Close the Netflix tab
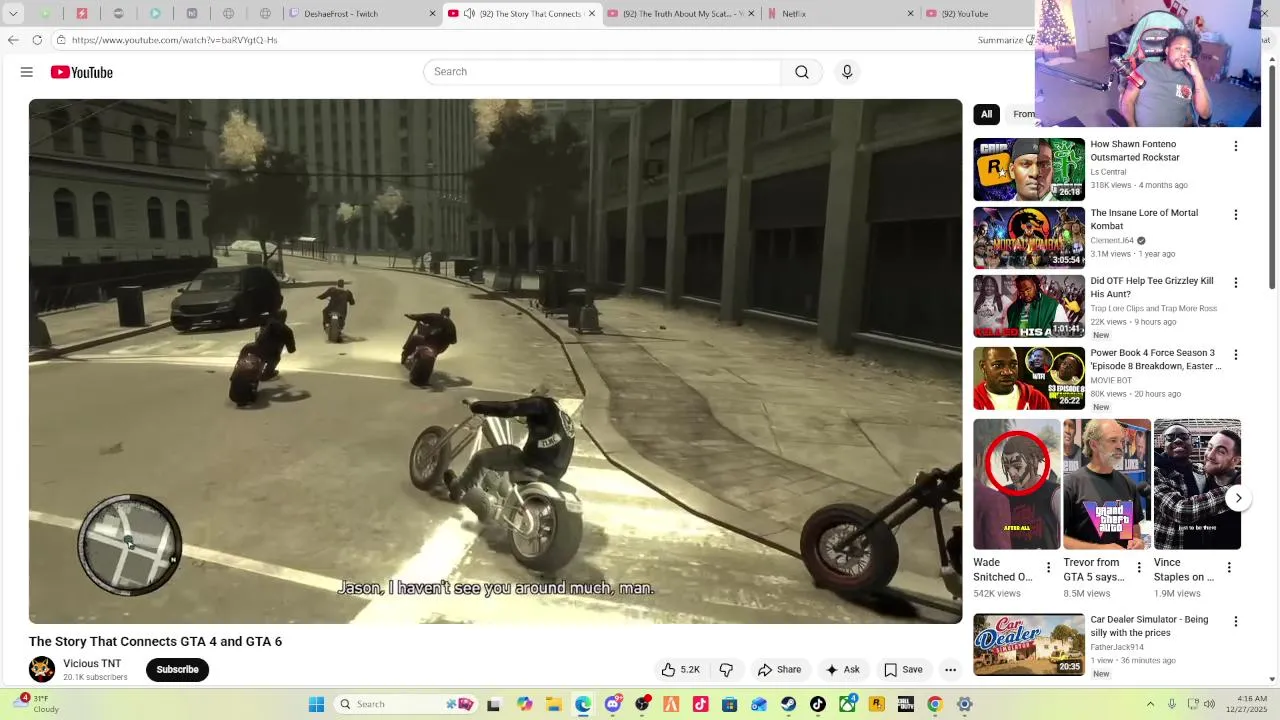 910,14
